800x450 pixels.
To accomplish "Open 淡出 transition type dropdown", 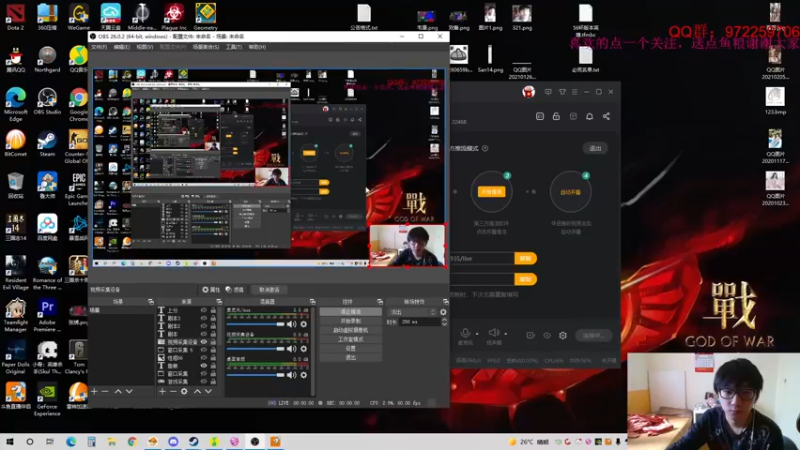I will point(413,312).
